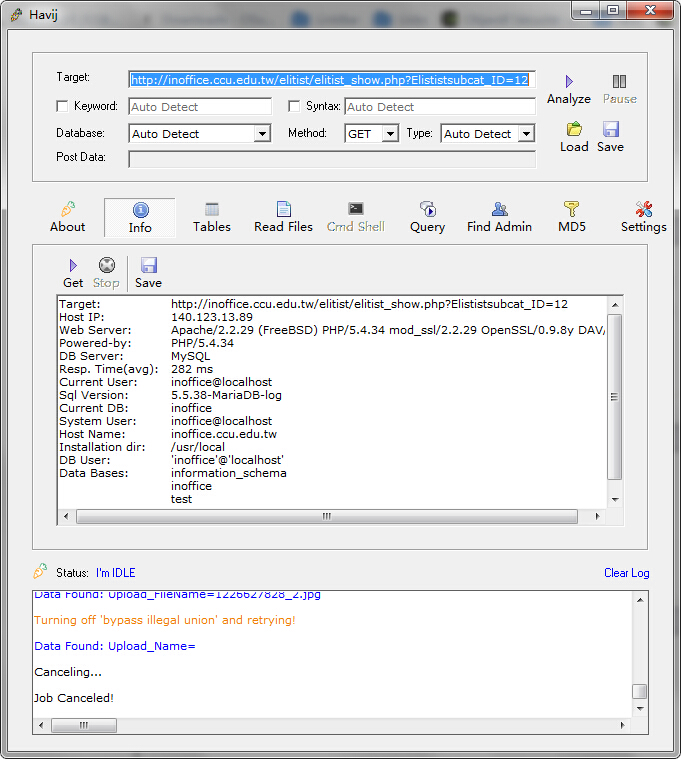Click the About text label
The width and height of the screenshot is (681, 759).
coord(68,227)
